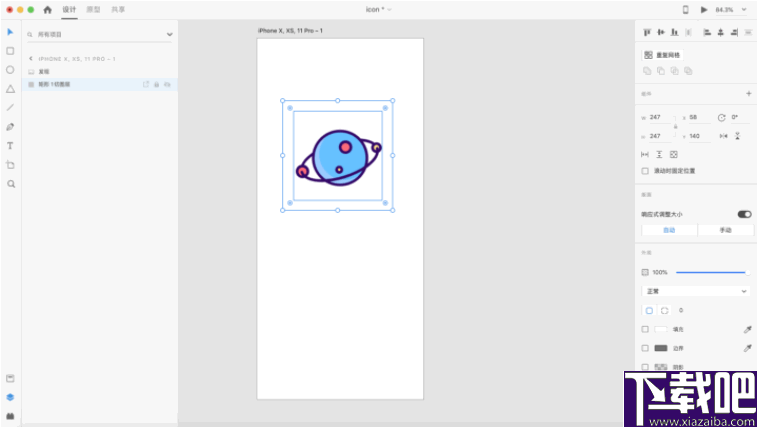Choose Manual responsive resize mode
Viewport: 759px width, 427px height.
click(x=725, y=230)
